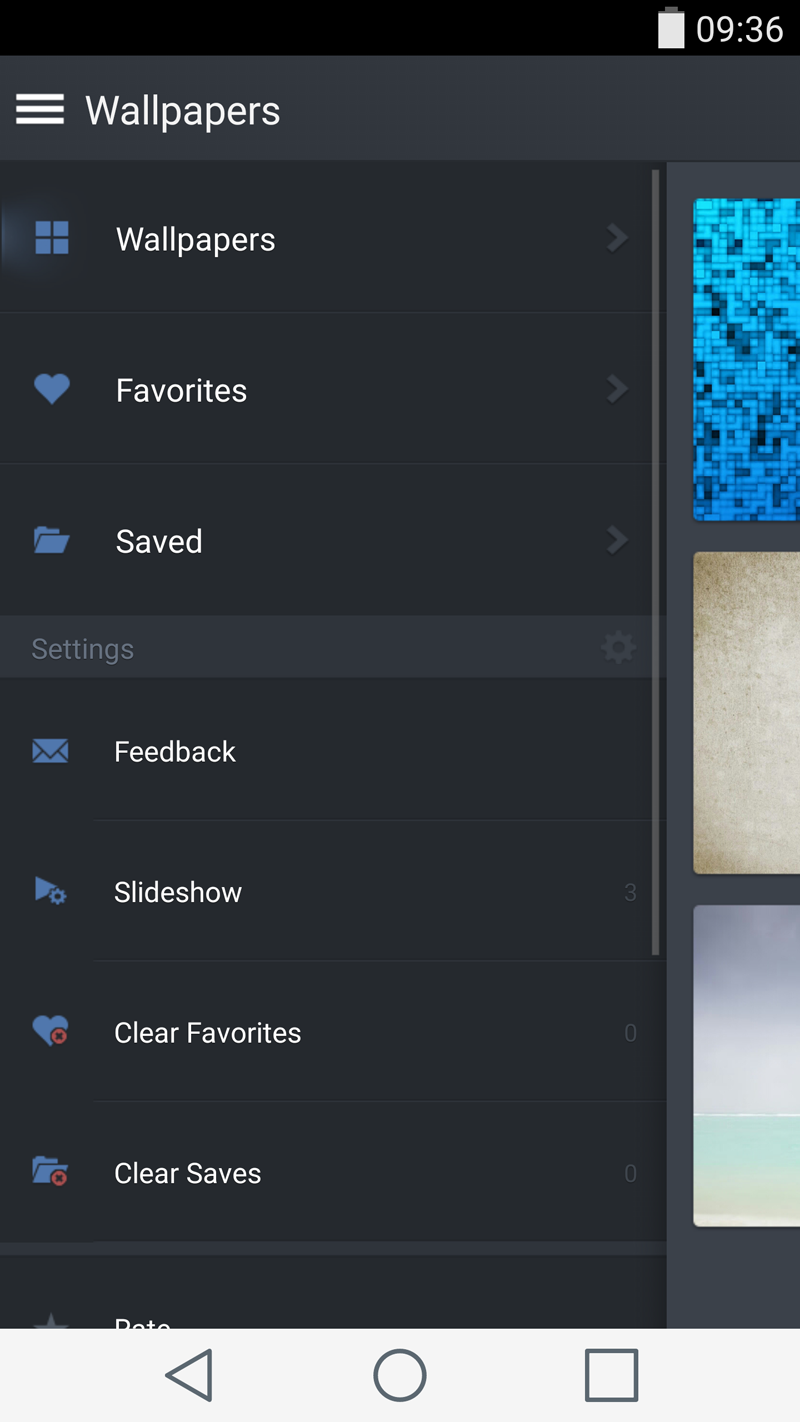Open the blue mosaic wallpaper thumbnail
Viewport: 800px width, 1422px height.
(746, 360)
